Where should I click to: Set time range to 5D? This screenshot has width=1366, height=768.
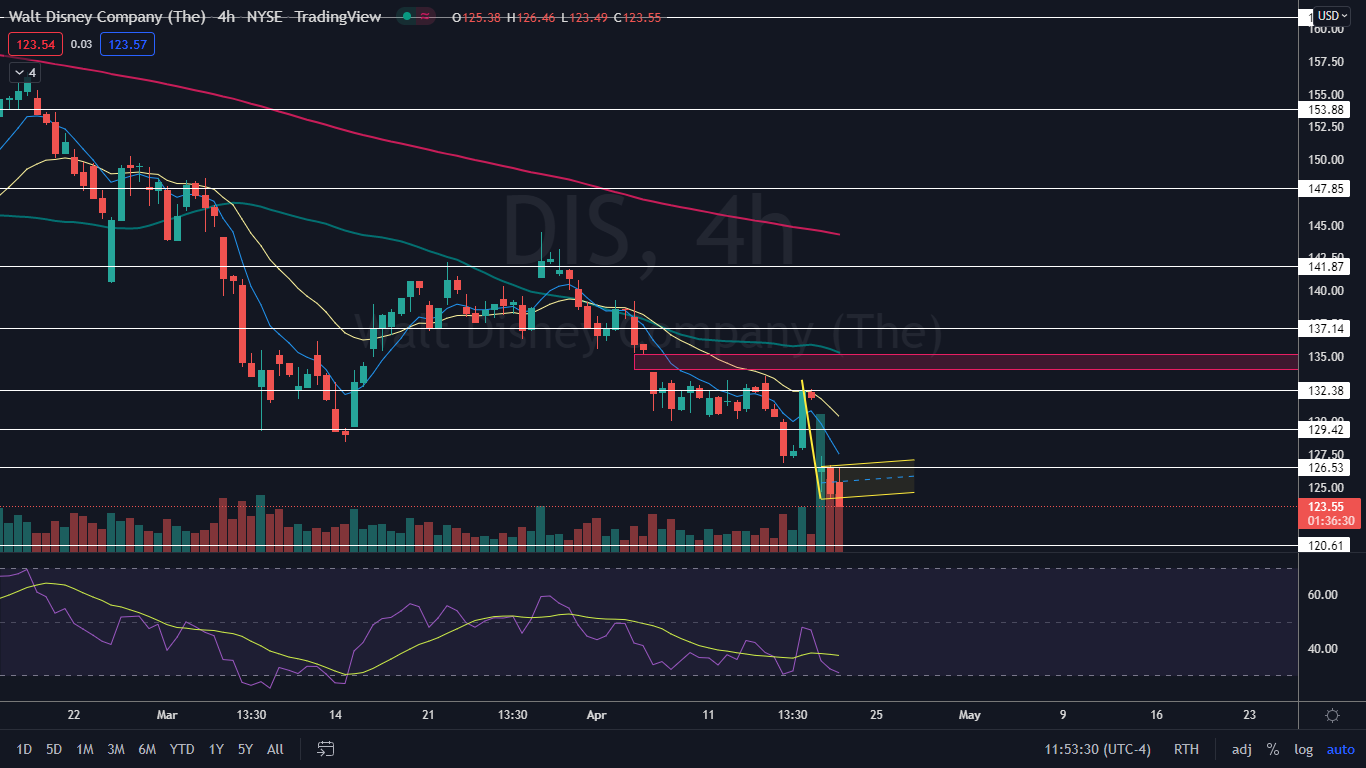pyautogui.click(x=54, y=749)
